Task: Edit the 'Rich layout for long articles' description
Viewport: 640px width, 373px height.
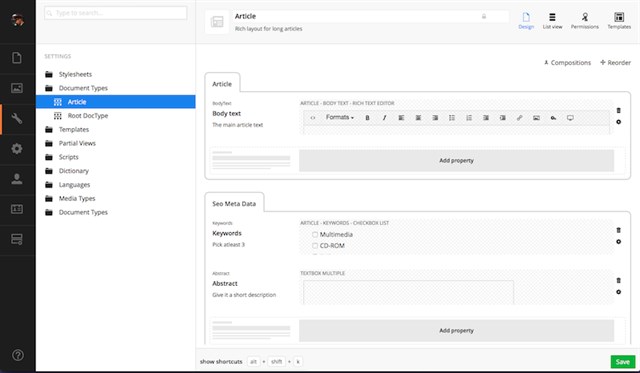Action: point(269,29)
